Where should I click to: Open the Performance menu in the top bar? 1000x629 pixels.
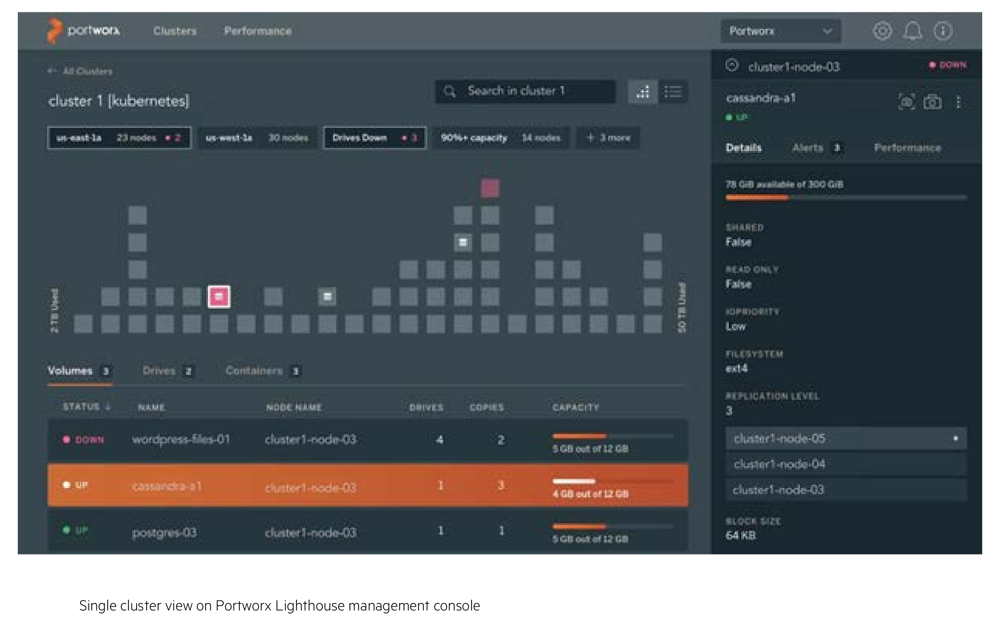click(x=258, y=31)
